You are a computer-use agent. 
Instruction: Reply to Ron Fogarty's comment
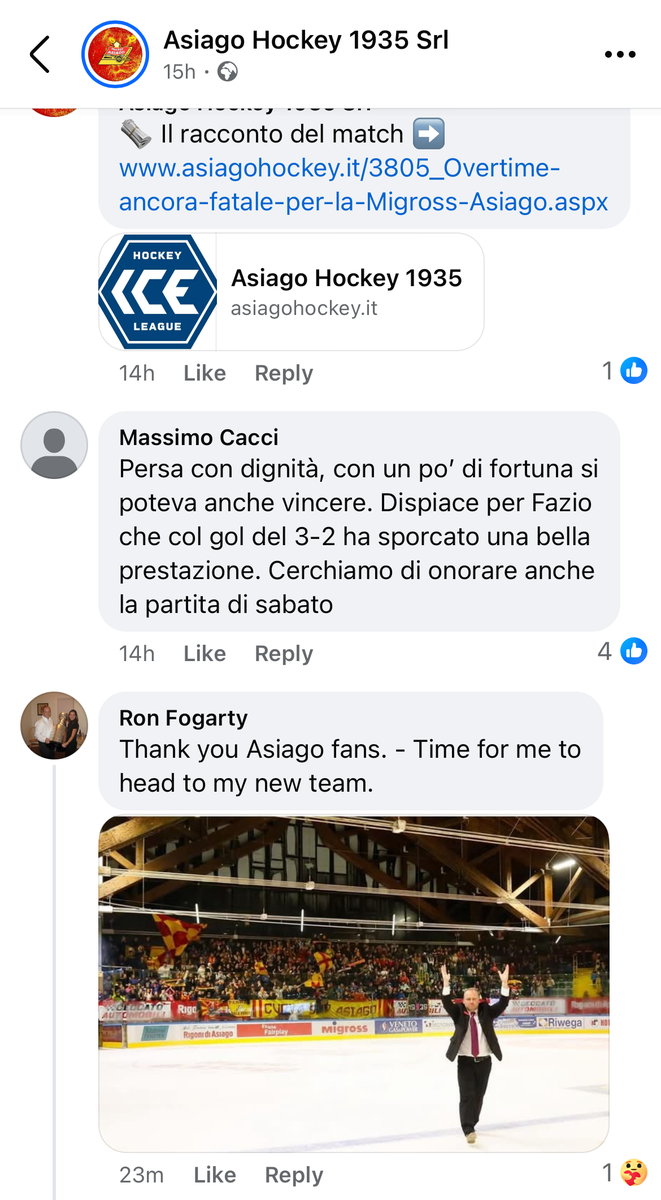[294, 1175]
